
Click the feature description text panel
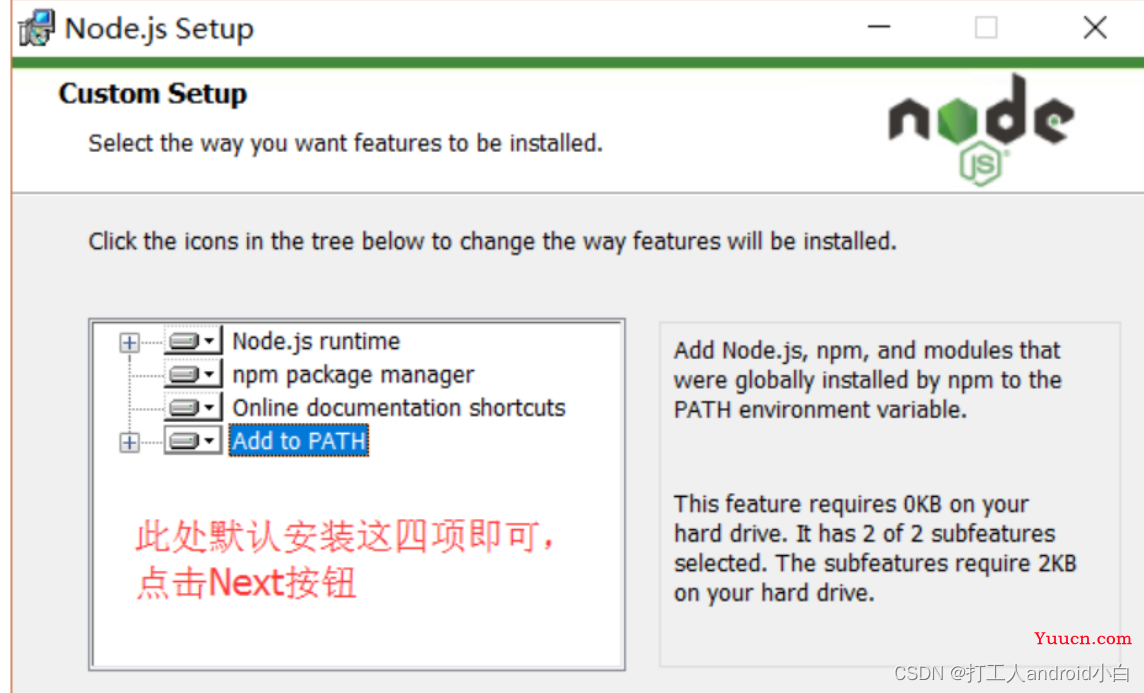point(889,495)
